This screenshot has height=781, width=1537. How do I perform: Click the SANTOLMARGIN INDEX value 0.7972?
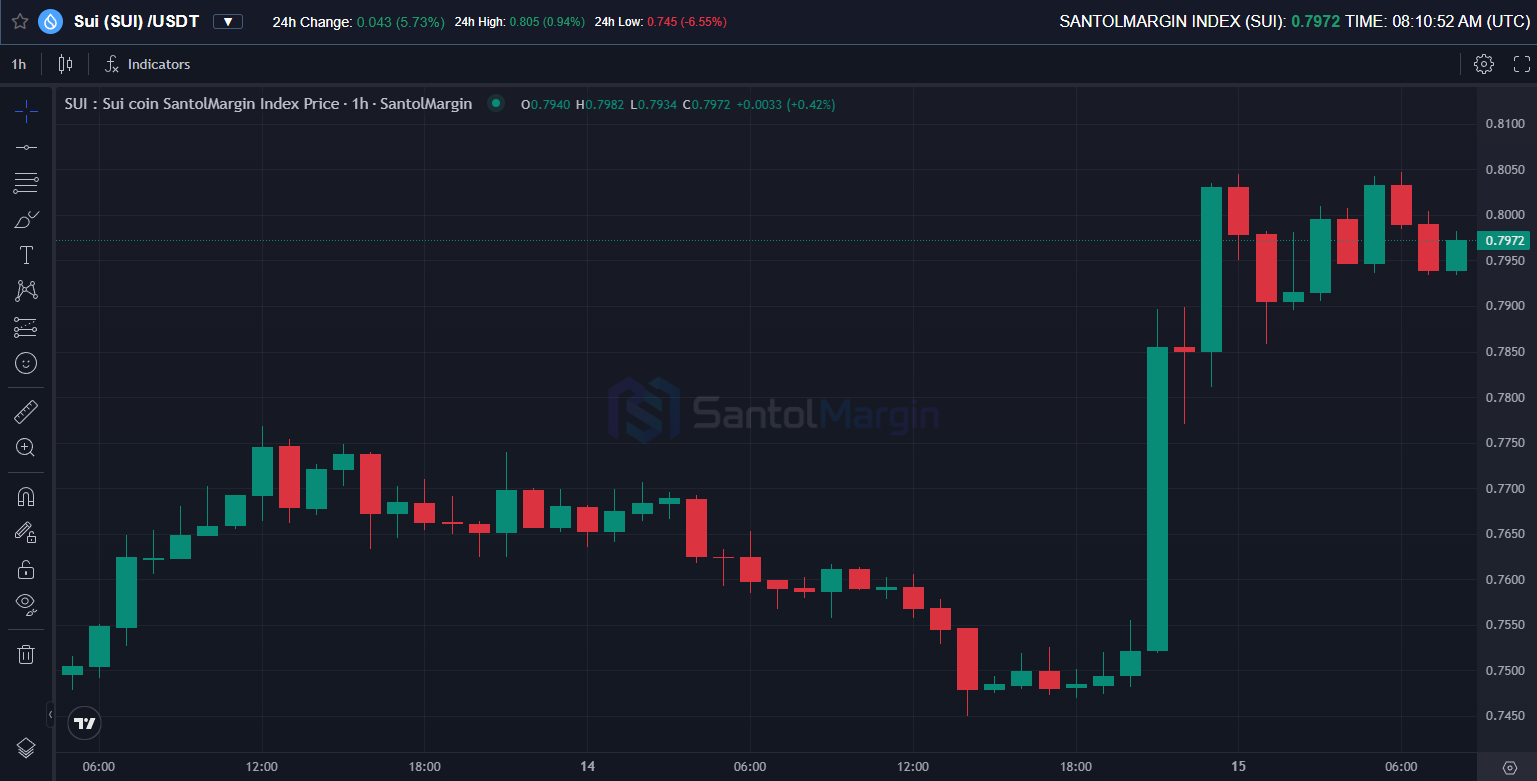[x=1315, y=21]
